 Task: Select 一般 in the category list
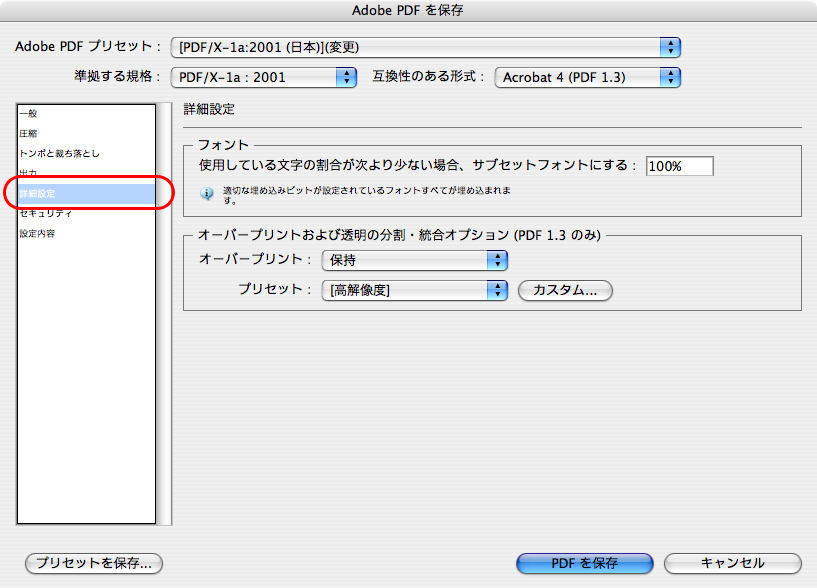click(x=86, y=114)
